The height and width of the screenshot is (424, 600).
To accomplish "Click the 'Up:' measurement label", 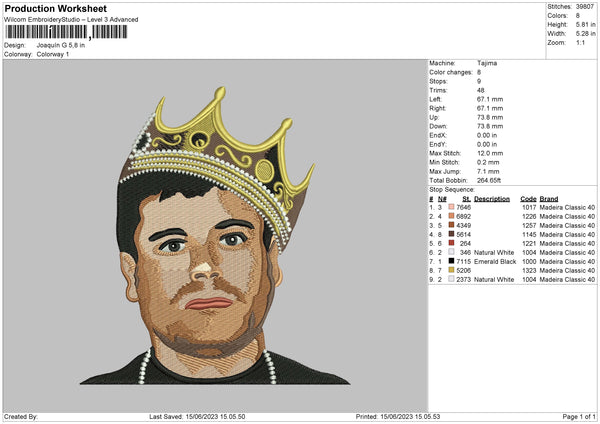I will click(434, 117).
